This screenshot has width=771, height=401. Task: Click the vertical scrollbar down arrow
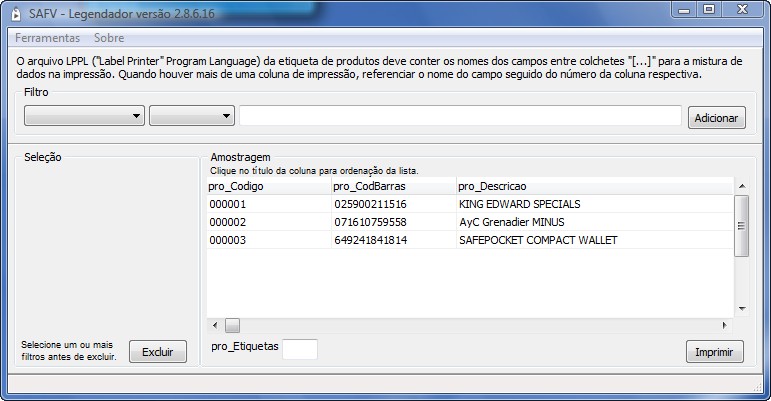click(741, 308)
